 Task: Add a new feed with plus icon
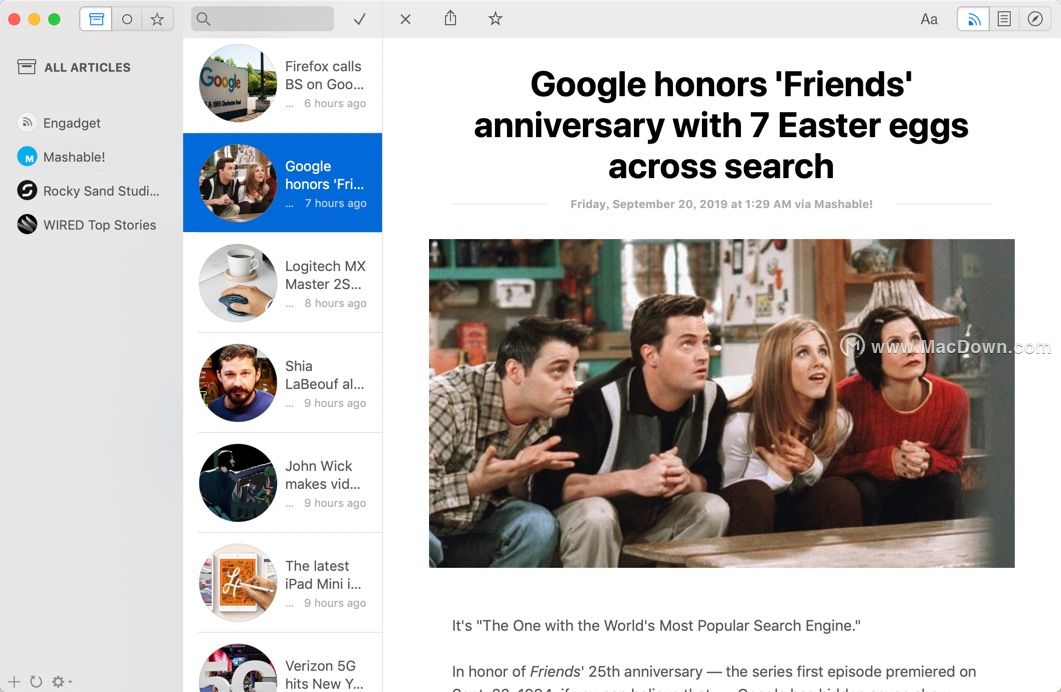(x=14, y=681)
